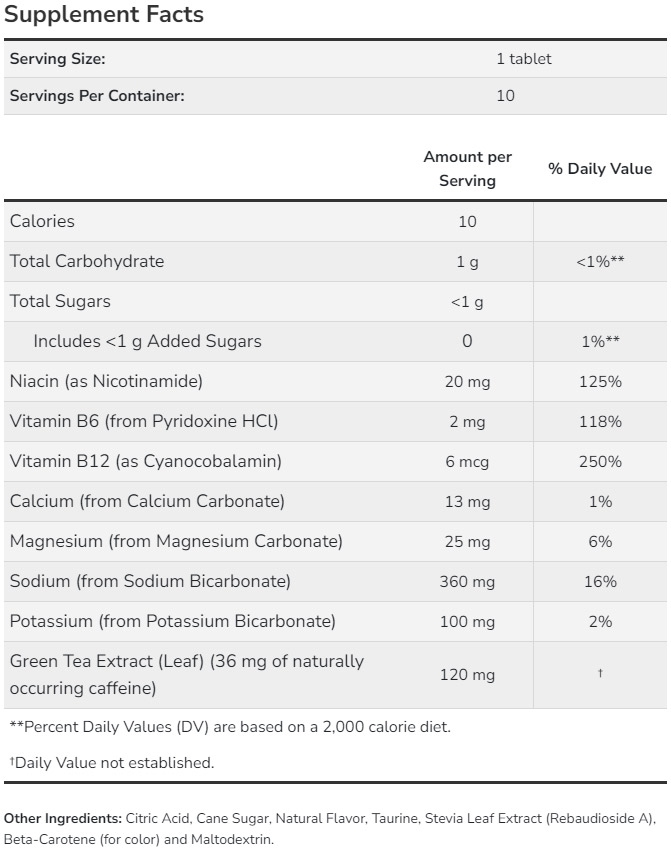Click the Serving Size label
Screen dimensions: 671x854
tap(57, 59)
